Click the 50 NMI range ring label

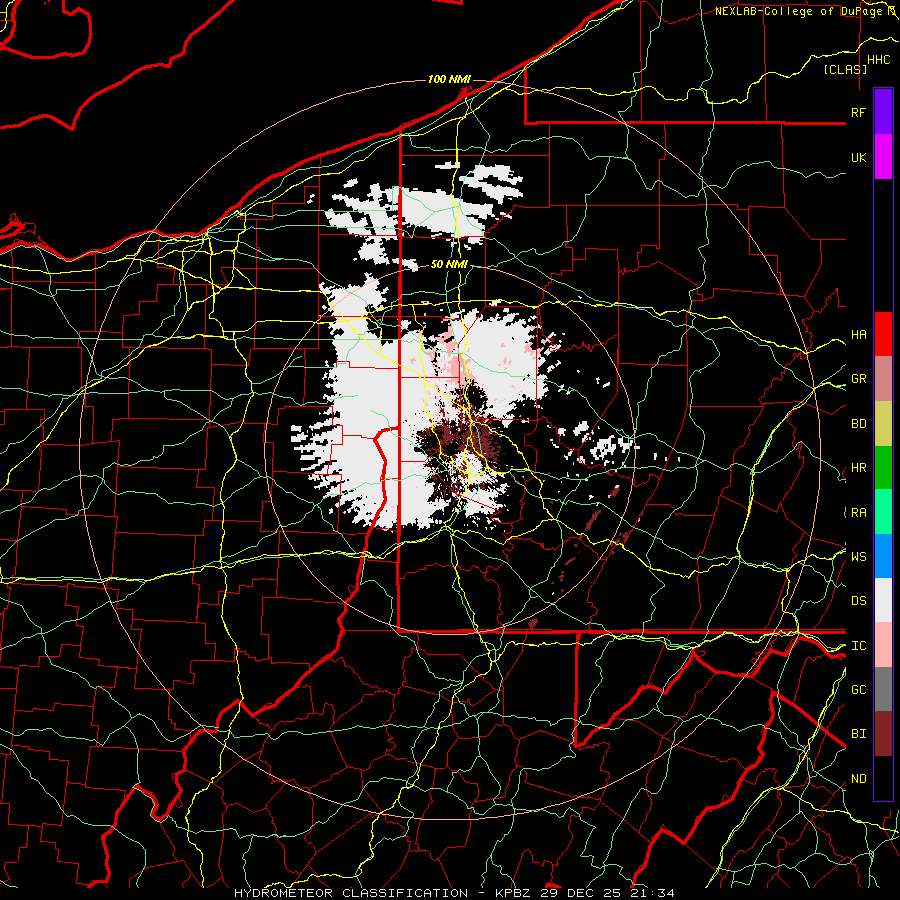coord(449,265)
